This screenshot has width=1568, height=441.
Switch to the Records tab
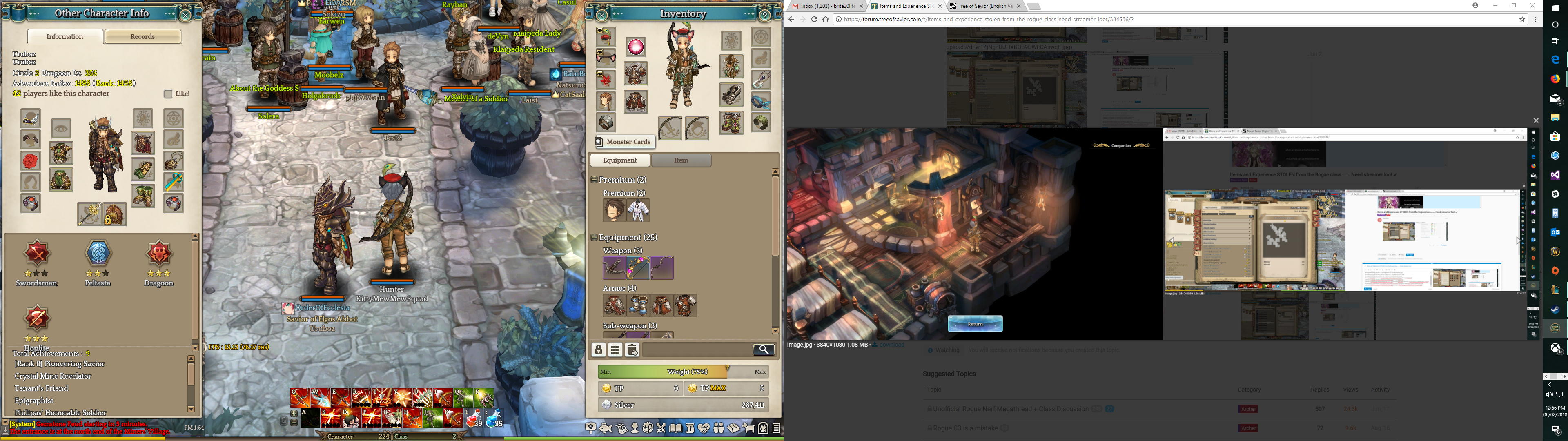pyautogui.click(x=143, y=37)
